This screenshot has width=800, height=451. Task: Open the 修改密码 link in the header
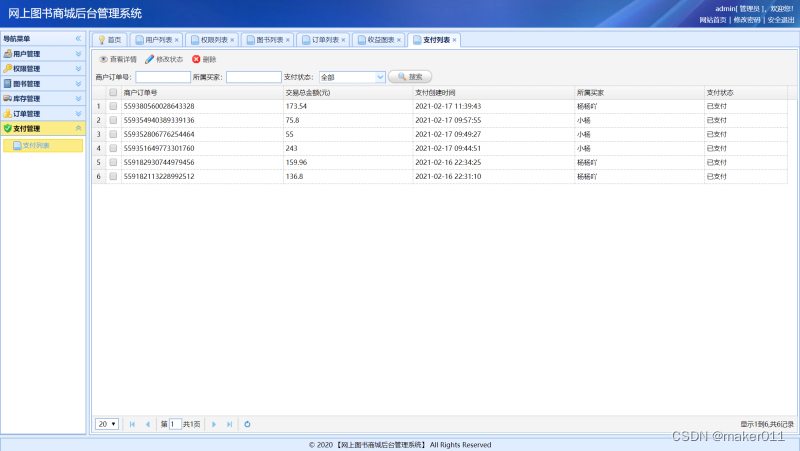747,20
